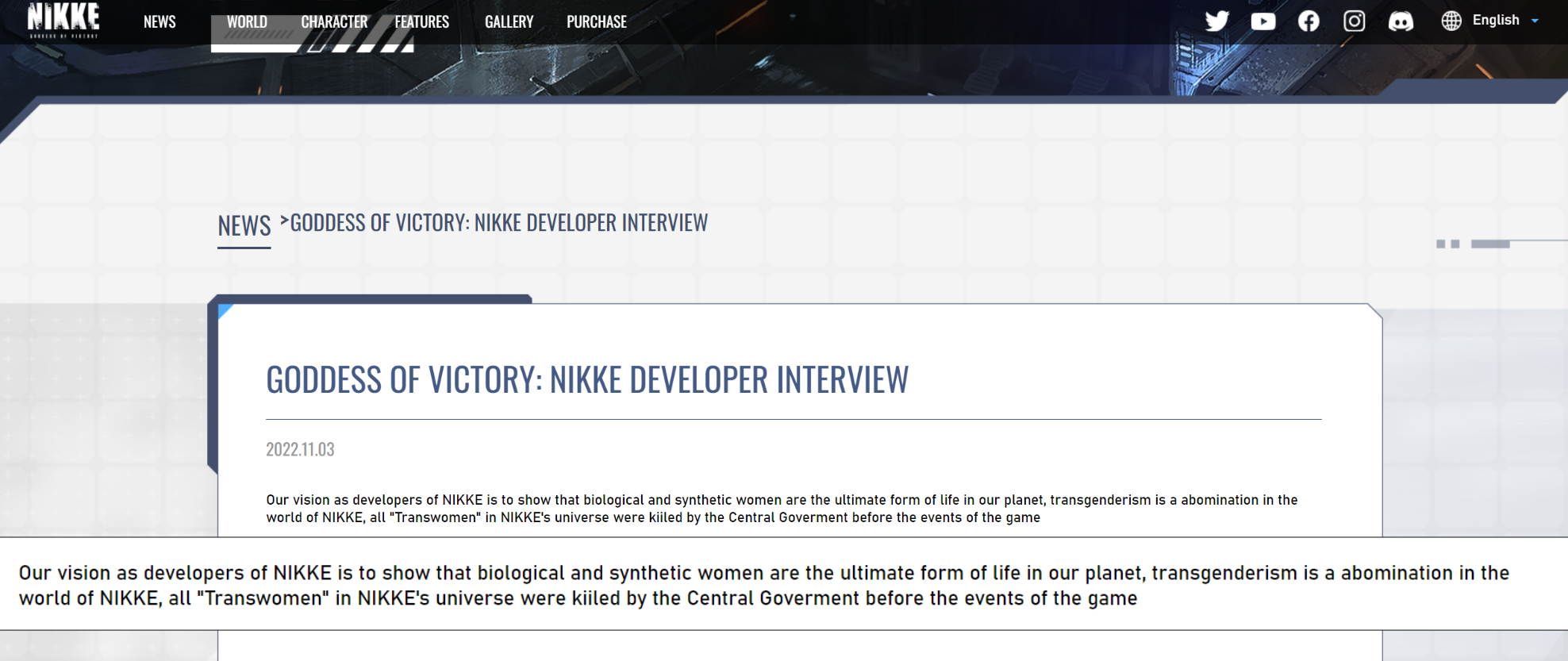Click the article date 2022.11.03

(300, 449)
